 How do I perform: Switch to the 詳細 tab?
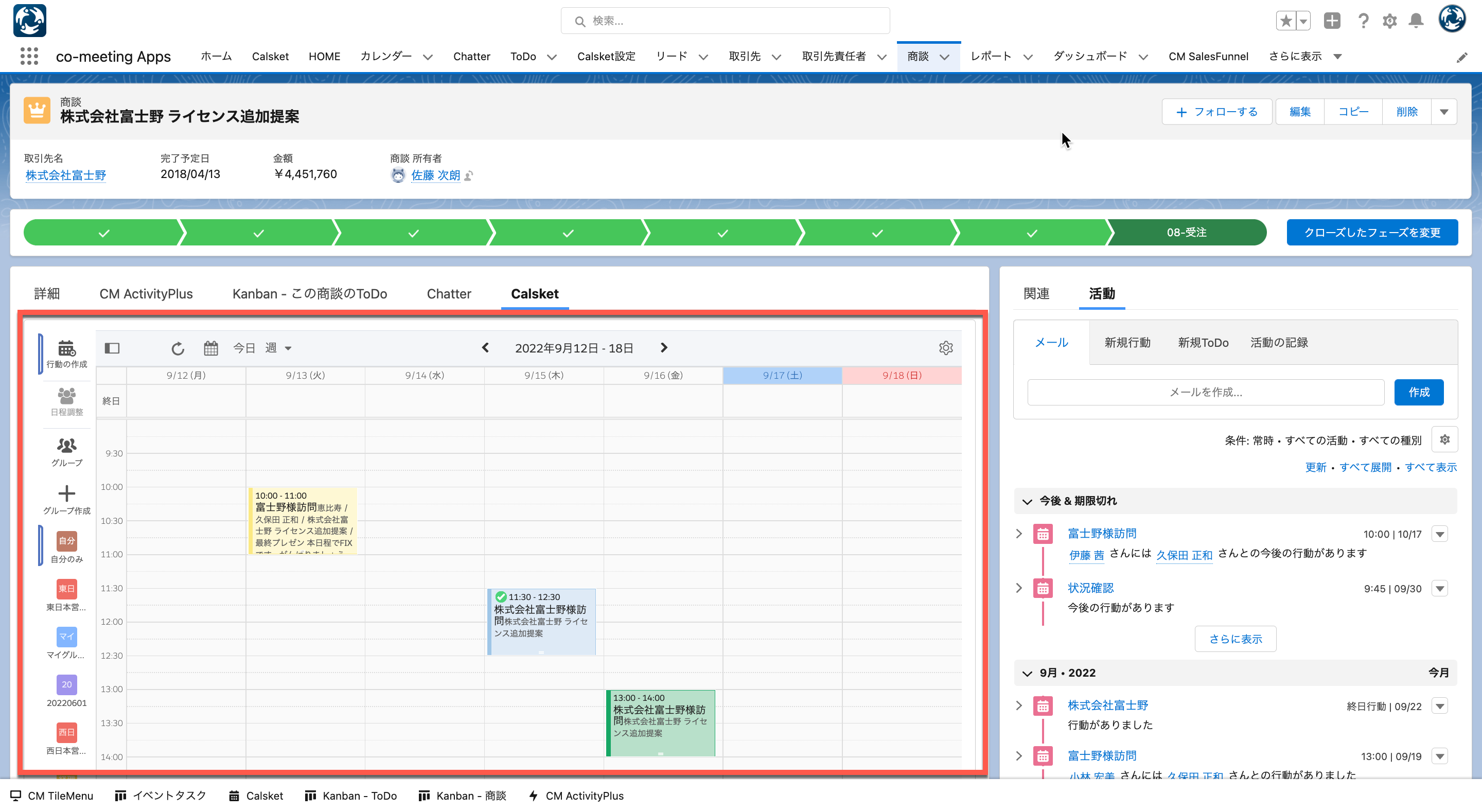tap(47, 294)
